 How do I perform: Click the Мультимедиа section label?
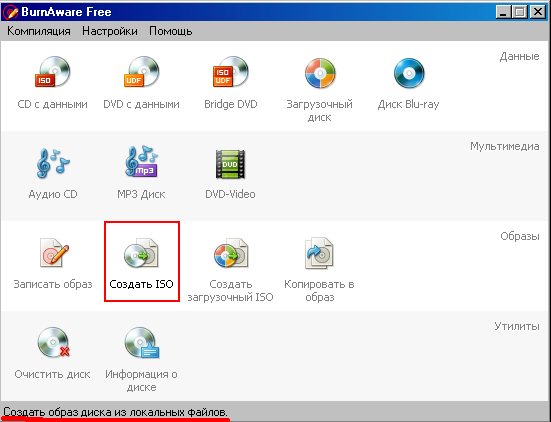click(505, 147)
